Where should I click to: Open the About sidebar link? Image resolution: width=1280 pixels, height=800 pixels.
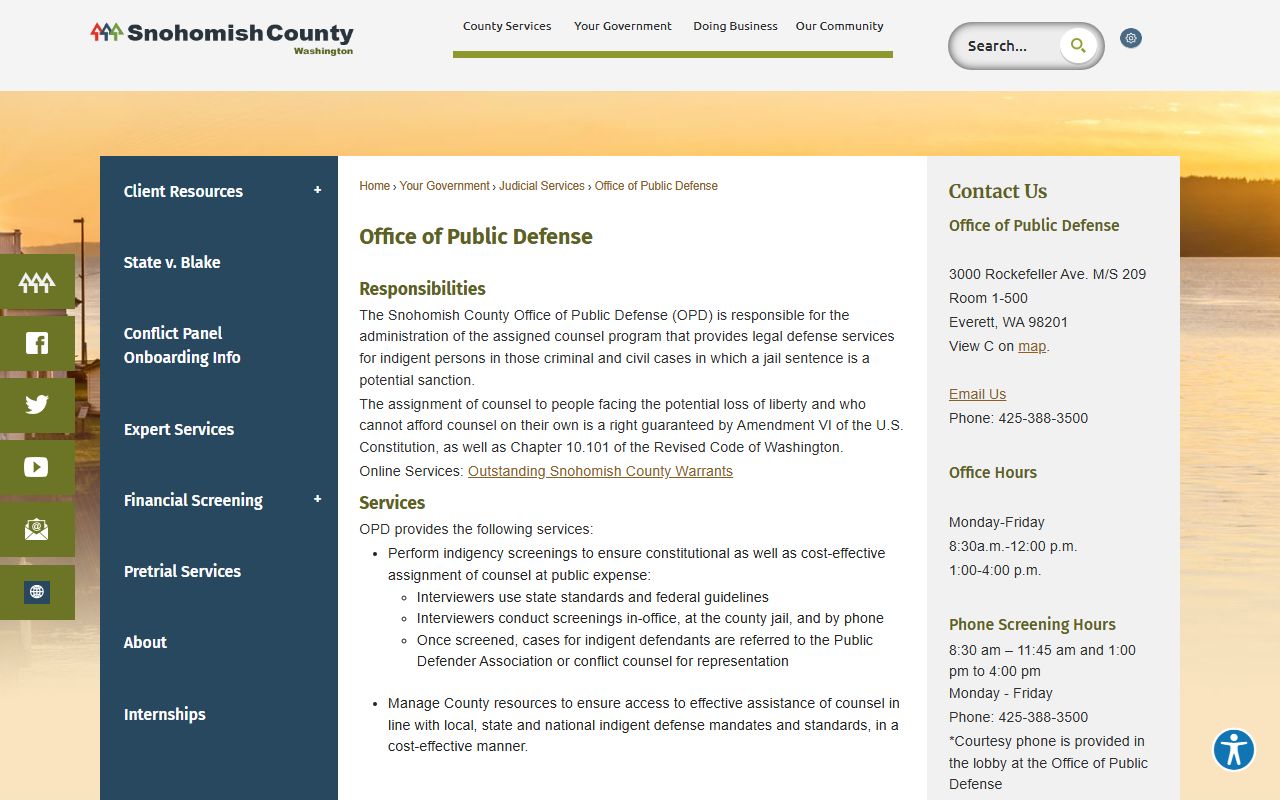(x=145, y=642)
